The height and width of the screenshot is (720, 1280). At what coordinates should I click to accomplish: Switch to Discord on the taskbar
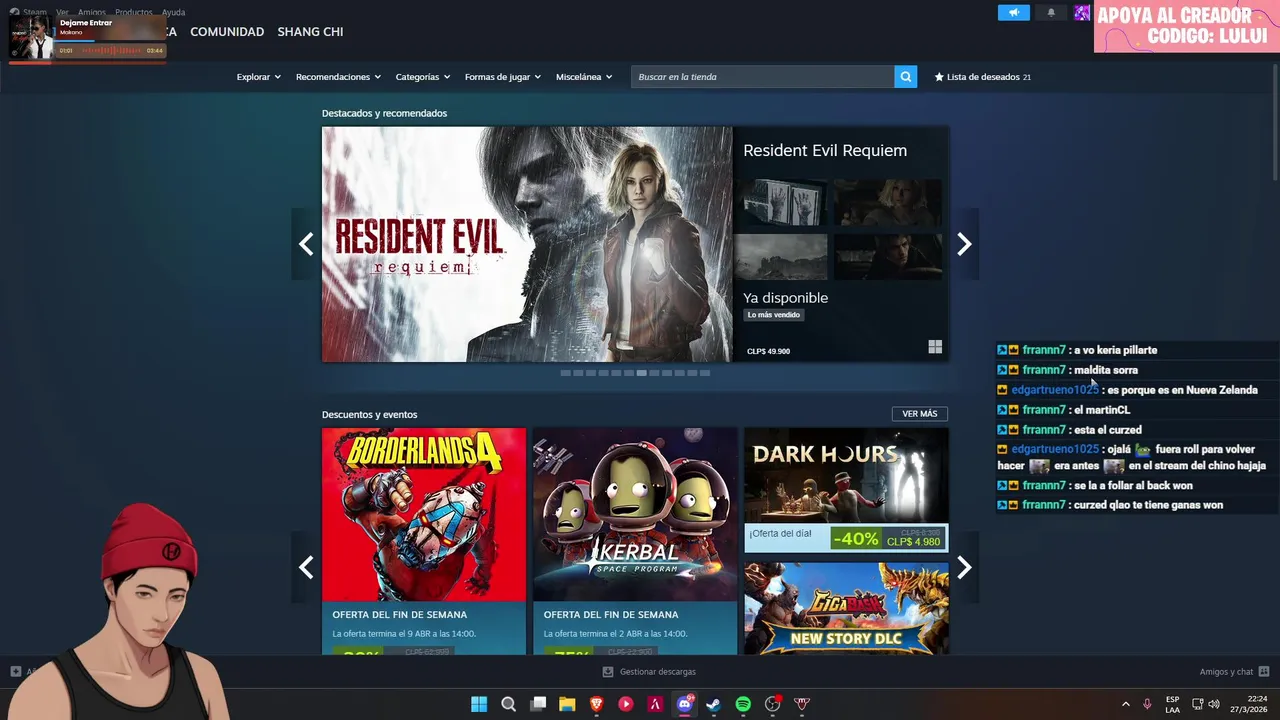(x=685, y=704)
